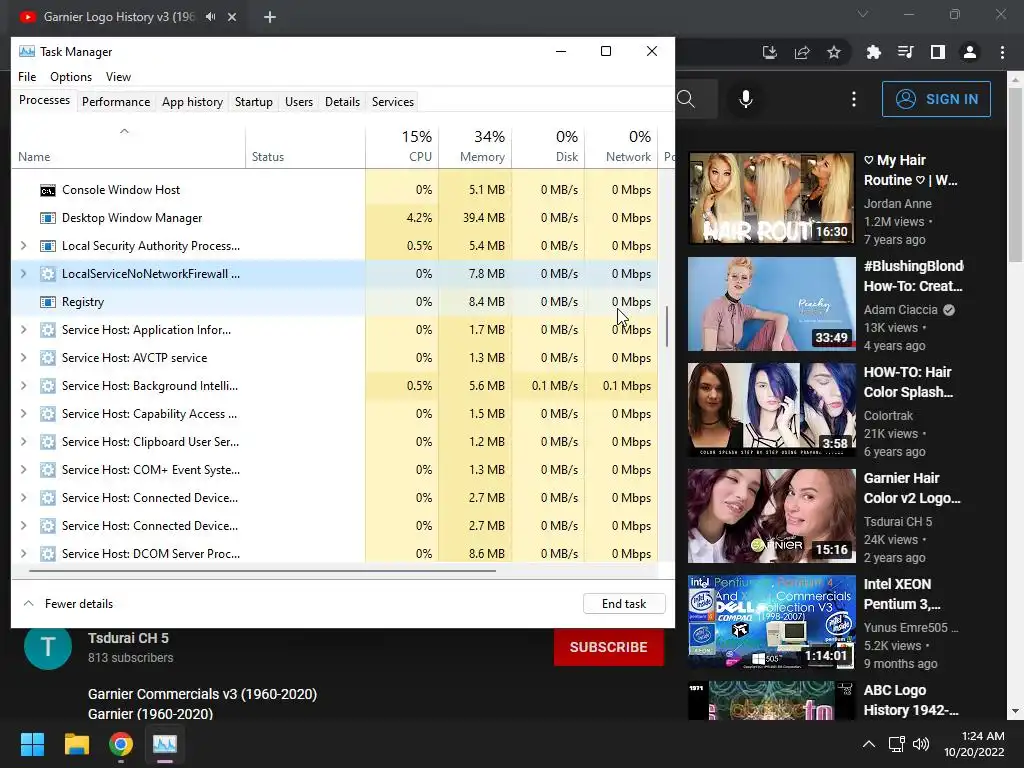This screenshot has width=1024, height=768.
Task: Click the YouTube page vertical scrollbar thumb
Action: click(1016, 175)
